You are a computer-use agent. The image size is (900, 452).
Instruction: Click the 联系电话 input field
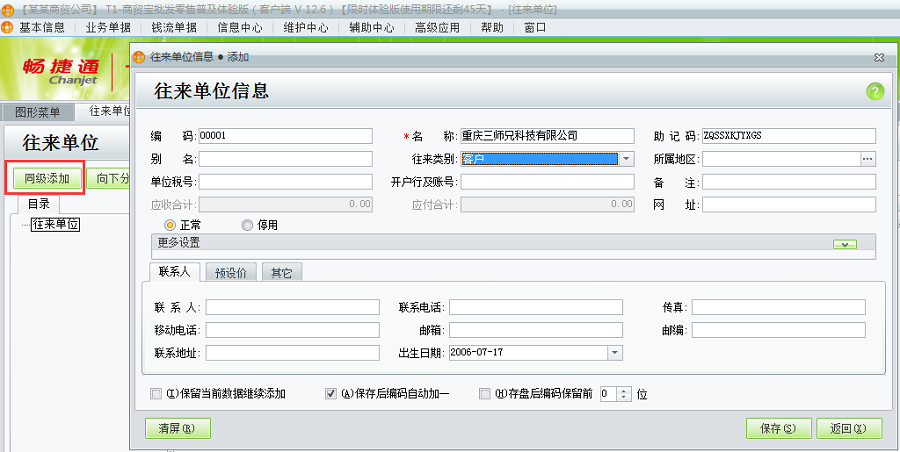coord(536,307)
